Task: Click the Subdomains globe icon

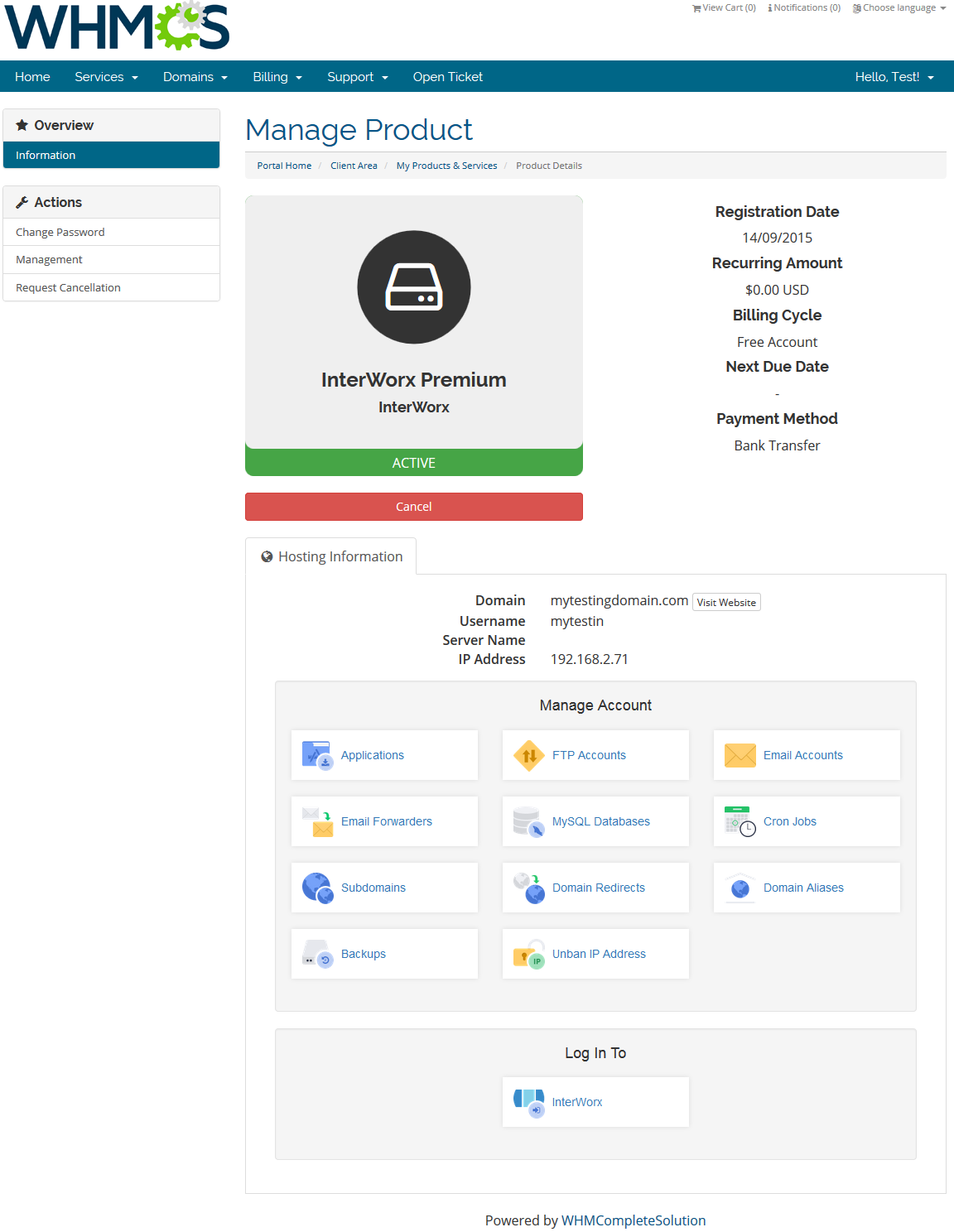Action: coord(317,888)
